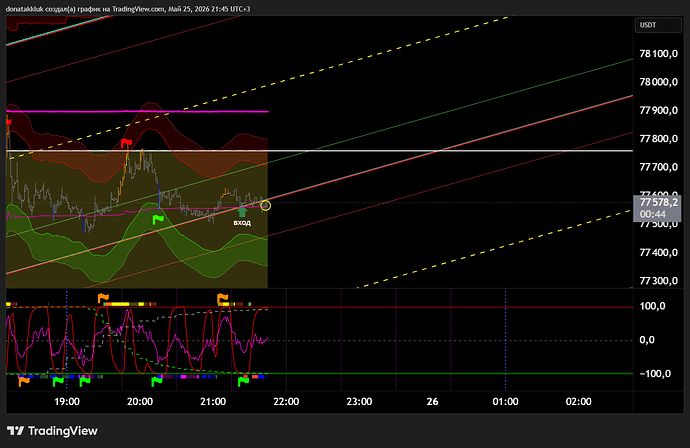690x448 pixels.
Task: Click the green up-arrow above the "вход" label
Action: 242,213
